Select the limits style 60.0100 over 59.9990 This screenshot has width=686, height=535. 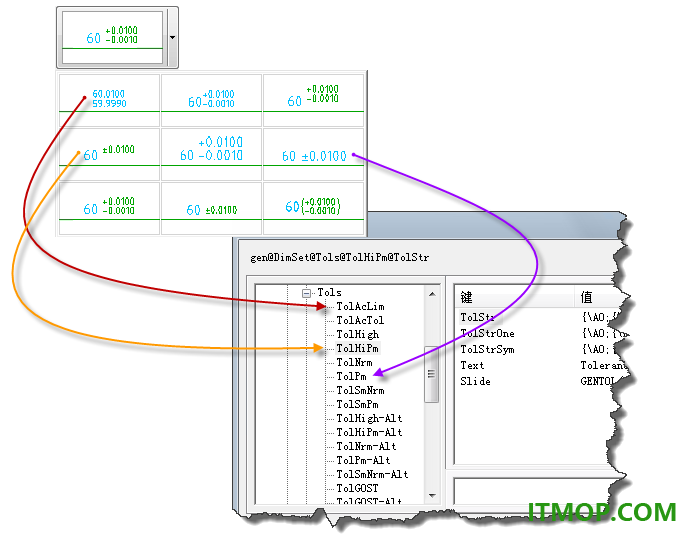pyautogui.click(x=109, y=100)
